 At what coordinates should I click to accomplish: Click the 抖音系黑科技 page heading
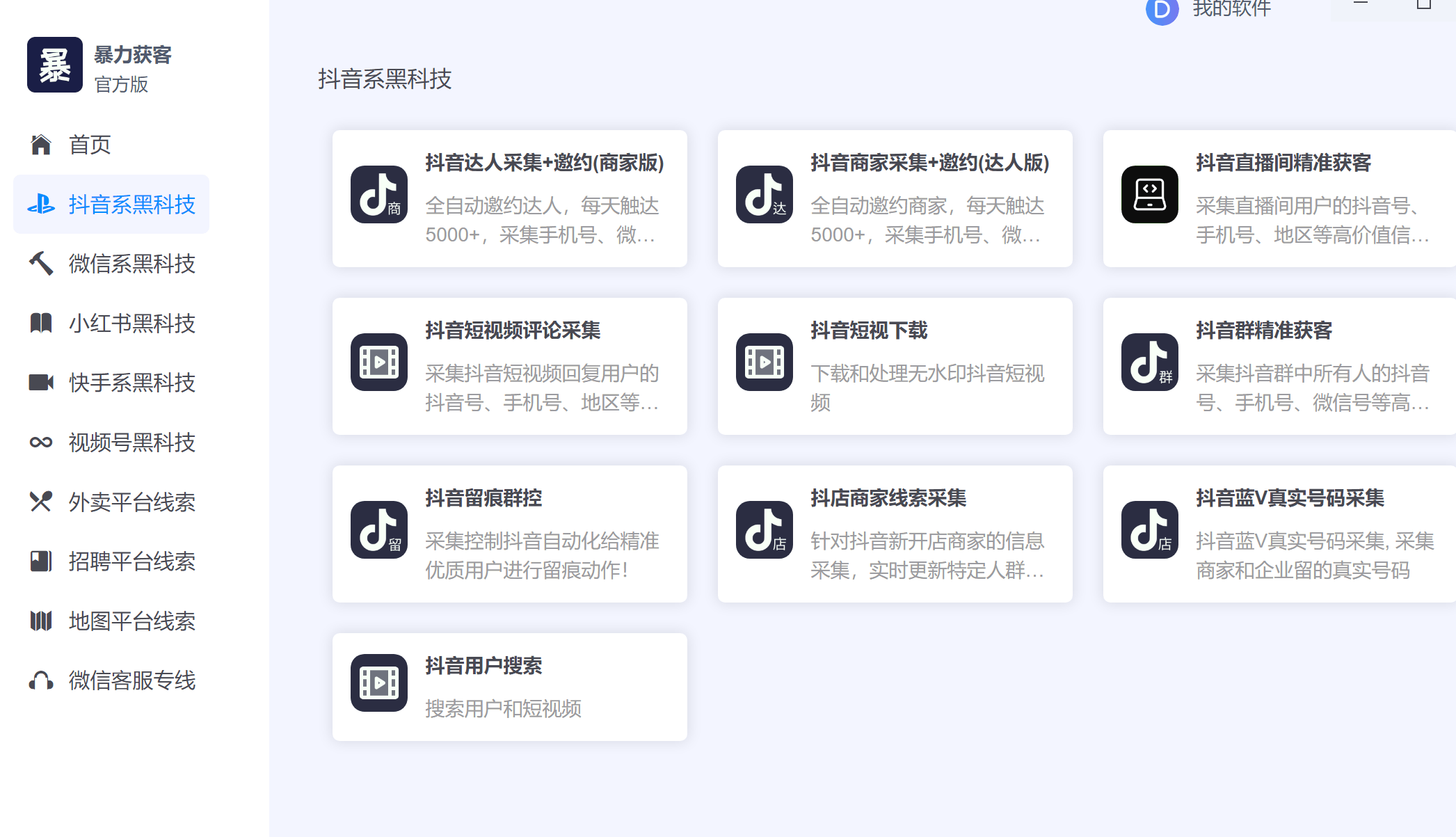385,79
